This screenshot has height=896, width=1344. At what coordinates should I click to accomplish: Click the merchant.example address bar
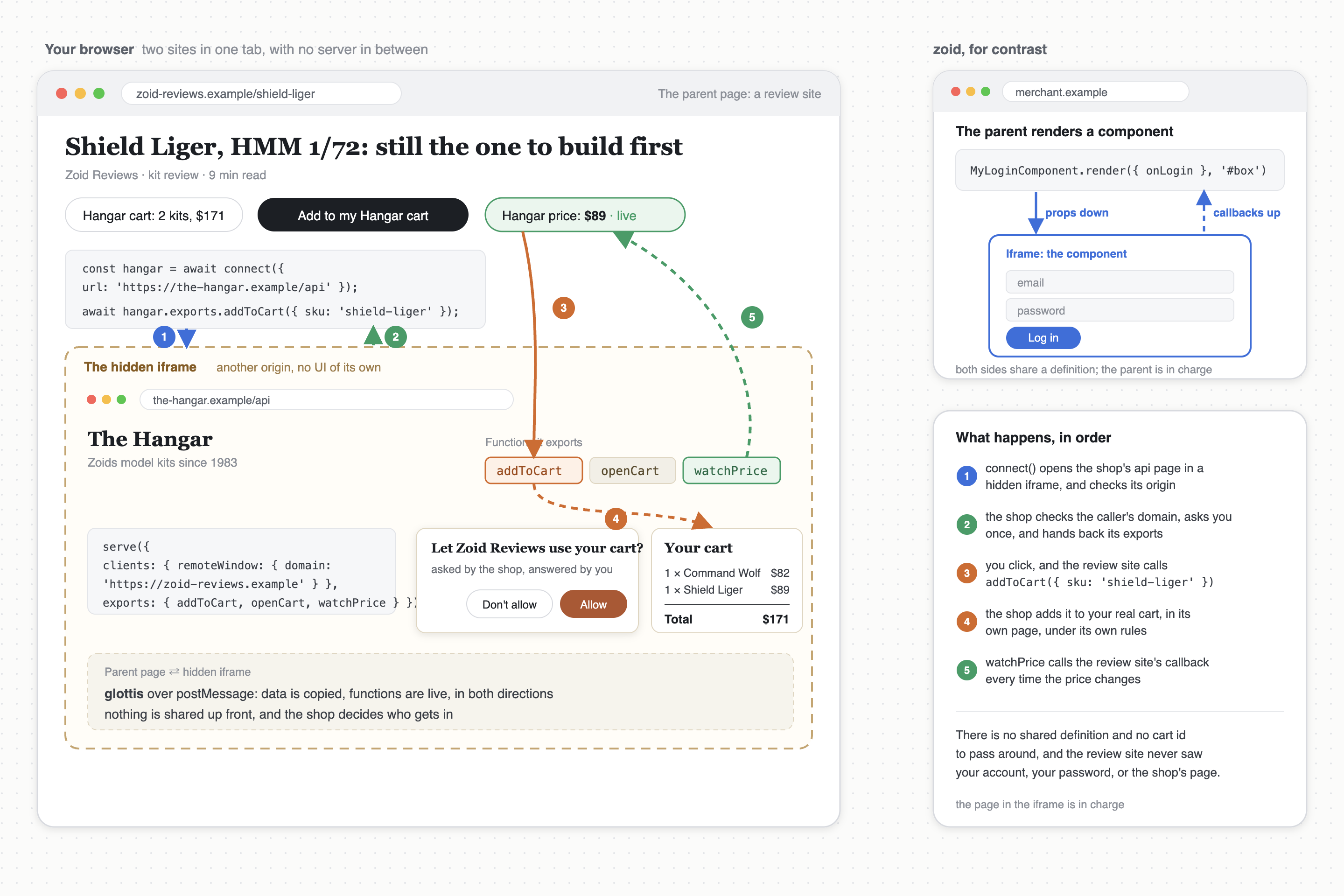1095,91
